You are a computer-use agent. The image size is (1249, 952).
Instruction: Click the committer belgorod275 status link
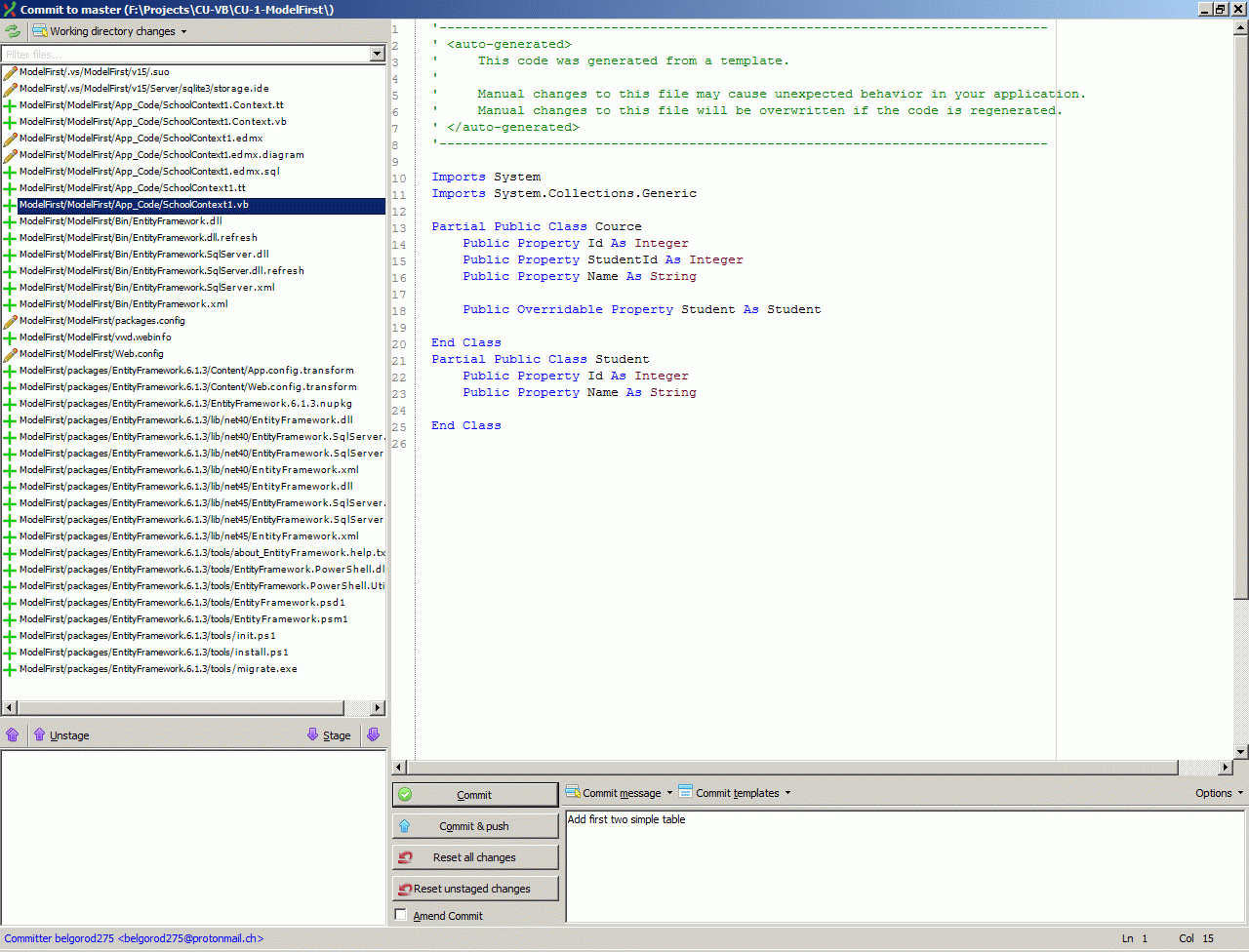click(134, 938)
